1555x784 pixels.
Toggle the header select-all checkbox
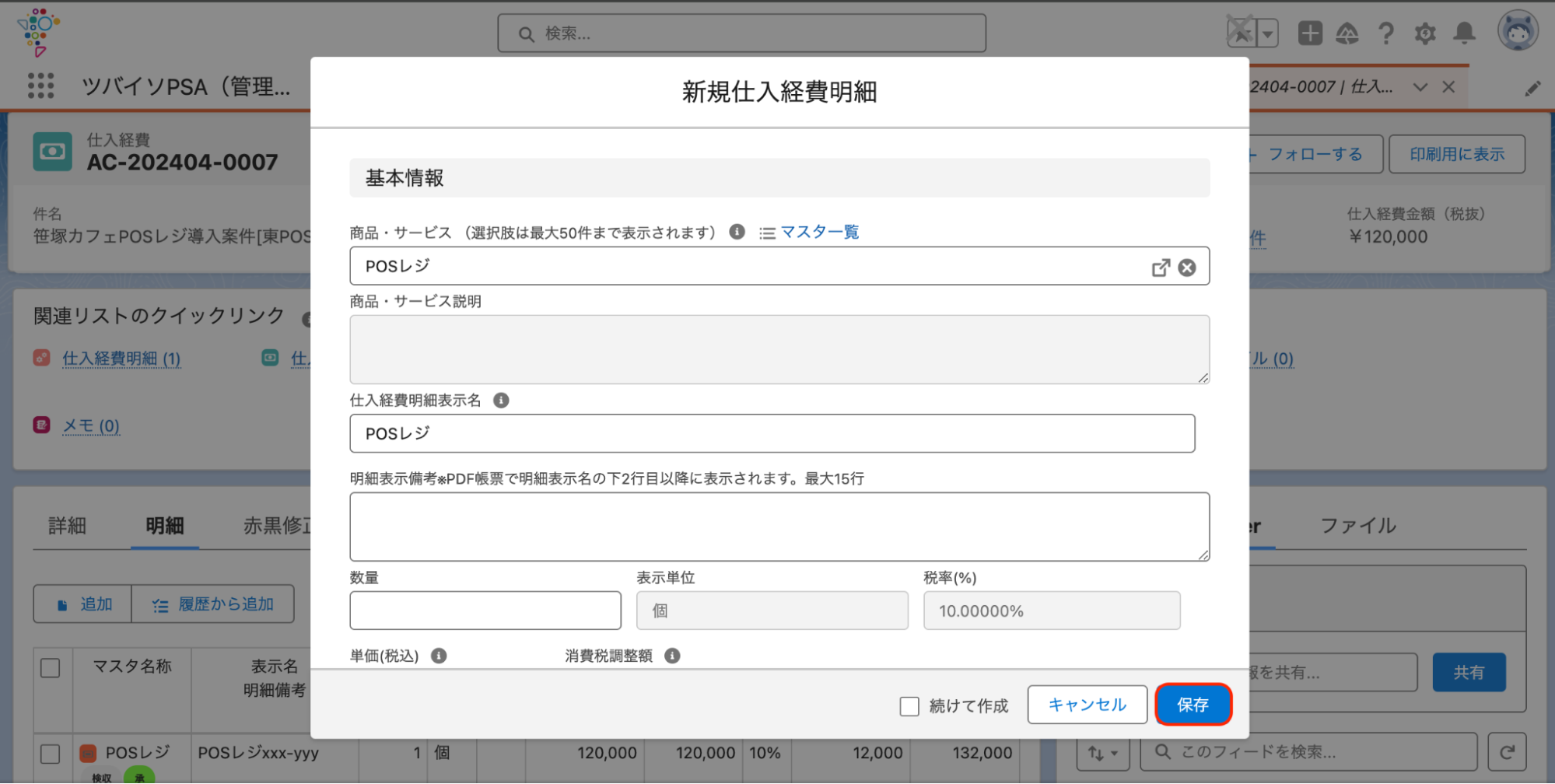(51, 668)
